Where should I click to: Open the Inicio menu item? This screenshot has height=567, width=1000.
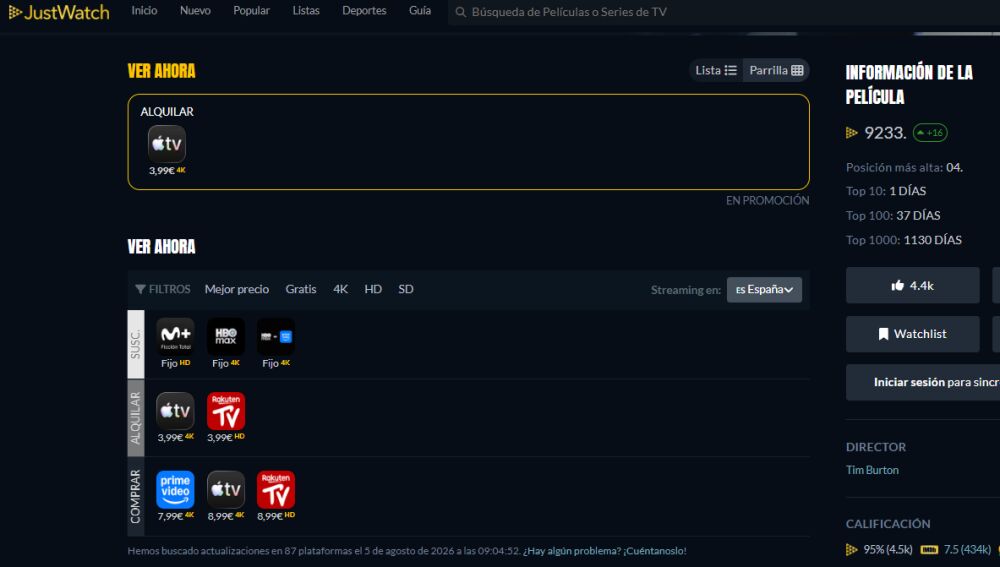pyautogui.click(x=144, y=11)
